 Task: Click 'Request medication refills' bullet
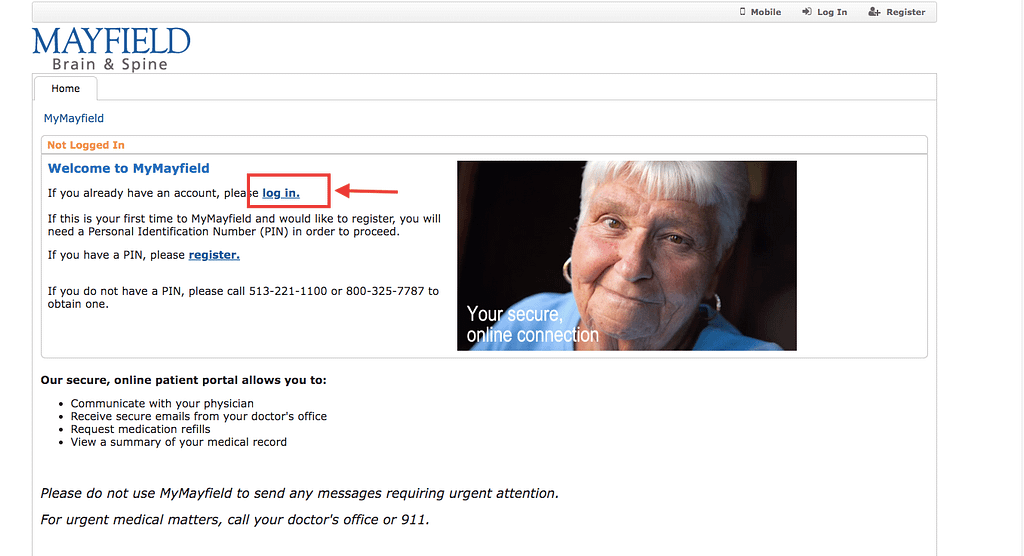coord(140,429)
